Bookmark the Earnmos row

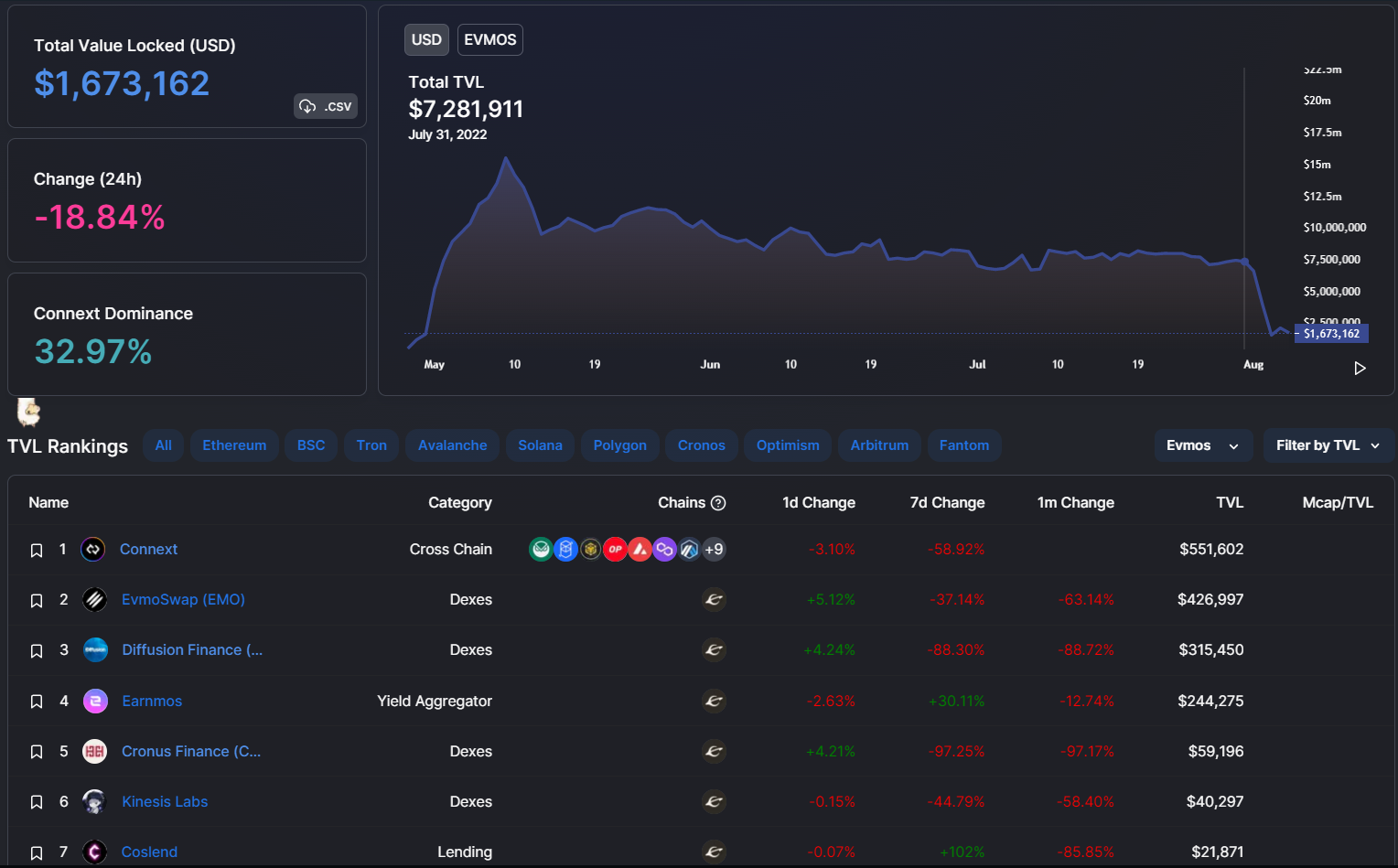[x=37, y=701]
